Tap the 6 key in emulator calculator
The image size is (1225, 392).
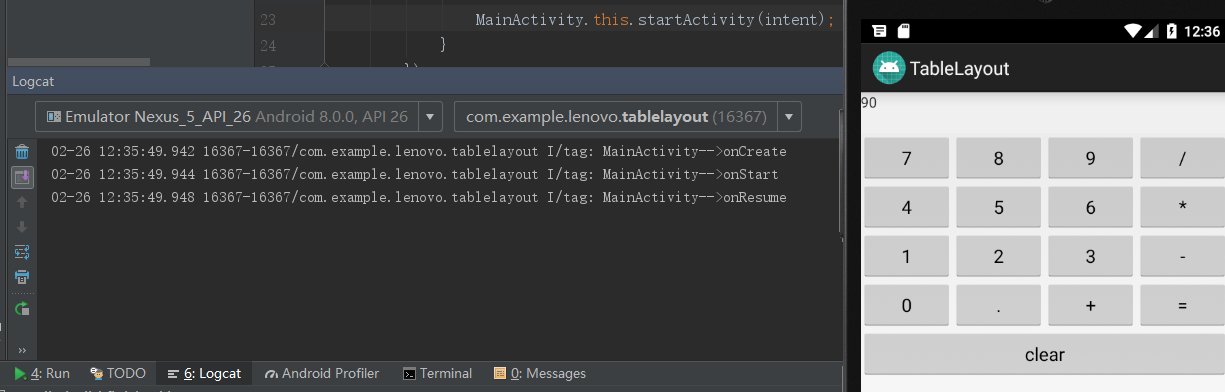point(1090,208)
